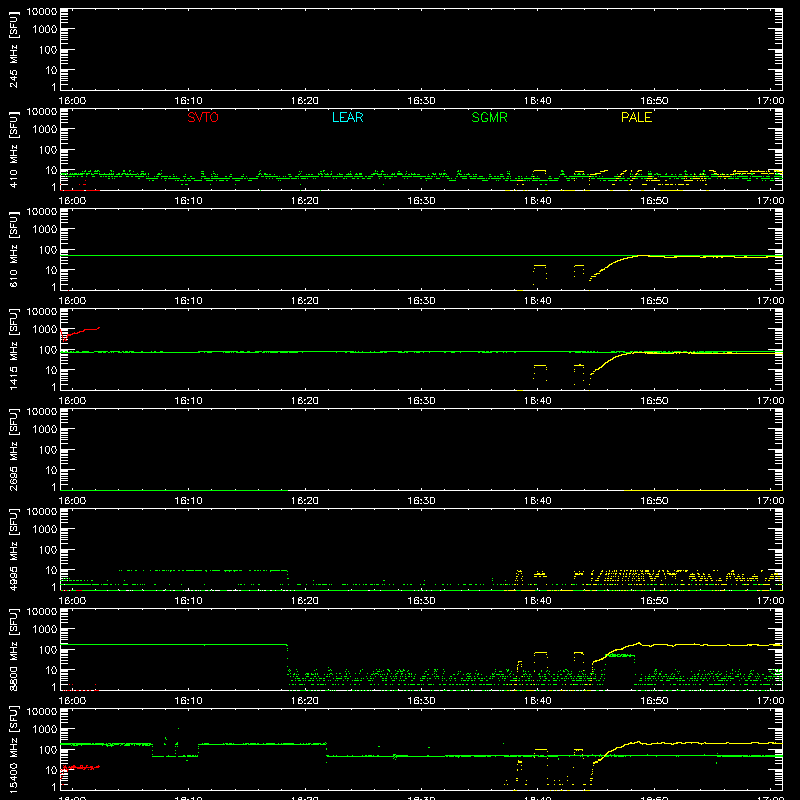Click the 16:20 label under 4995 MHz panel

305,601
